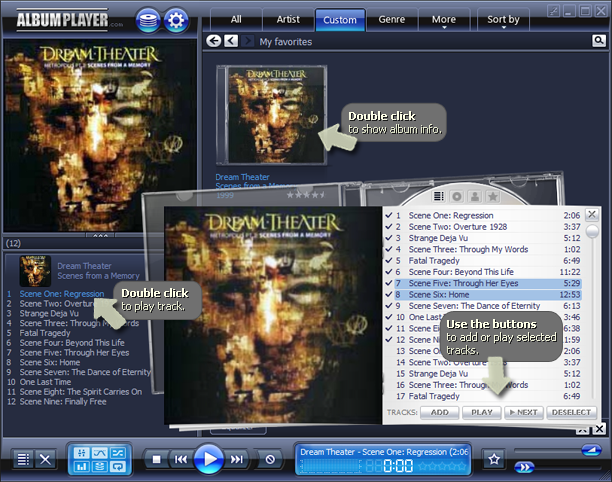Uncheck track 3 Strange Deja Vu

coord(389,238)
